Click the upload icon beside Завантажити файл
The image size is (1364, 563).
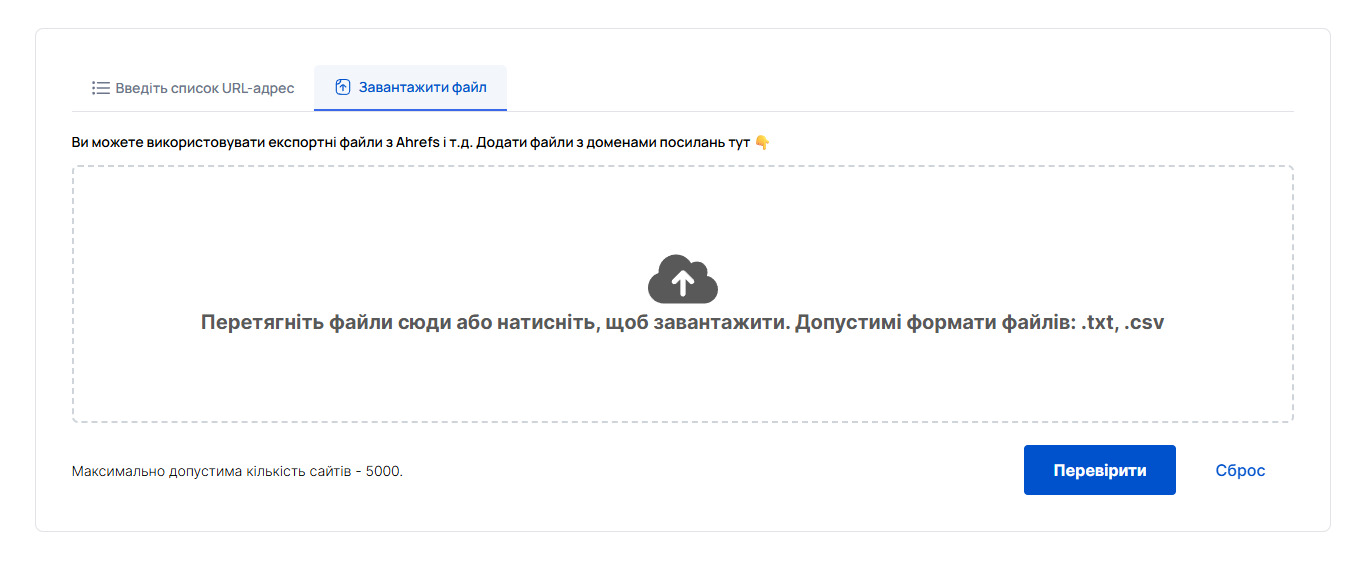(342, 88)
